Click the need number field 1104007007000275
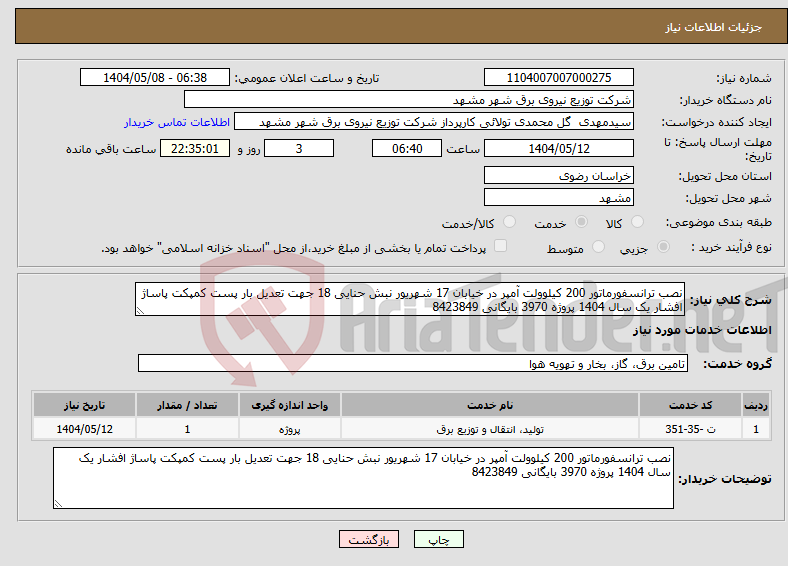The image size is (788, 566). click(558, 77)
